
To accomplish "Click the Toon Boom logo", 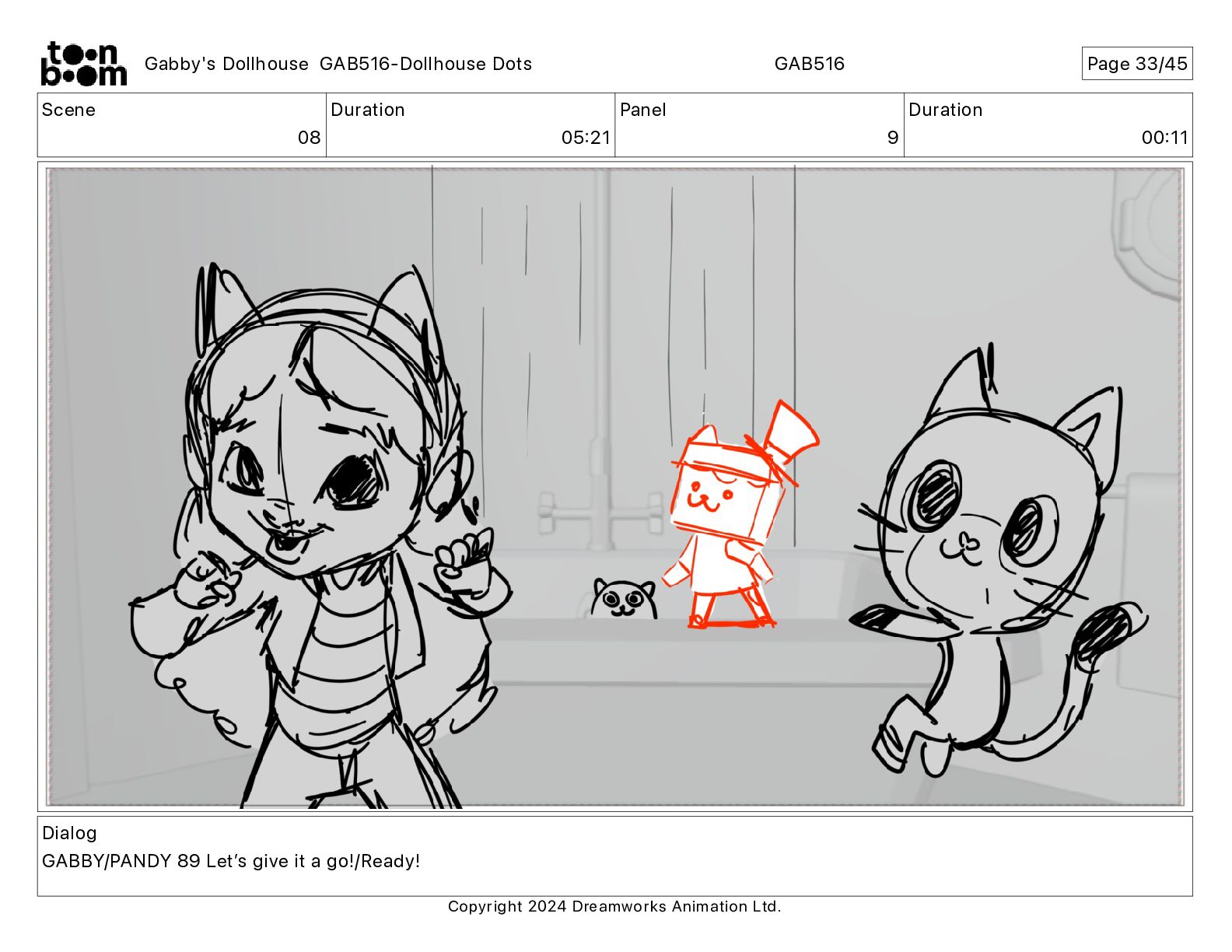I will 83,64.
